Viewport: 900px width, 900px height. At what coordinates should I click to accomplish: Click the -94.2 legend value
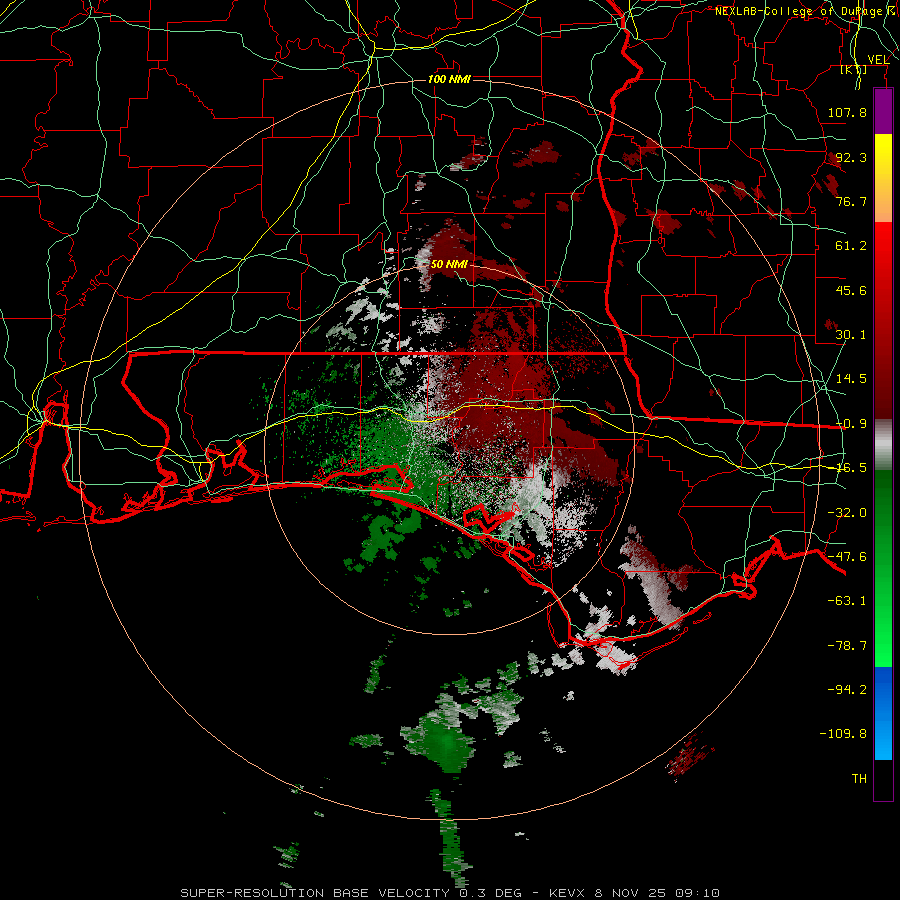pyautogui.click(x=847, y=690)
